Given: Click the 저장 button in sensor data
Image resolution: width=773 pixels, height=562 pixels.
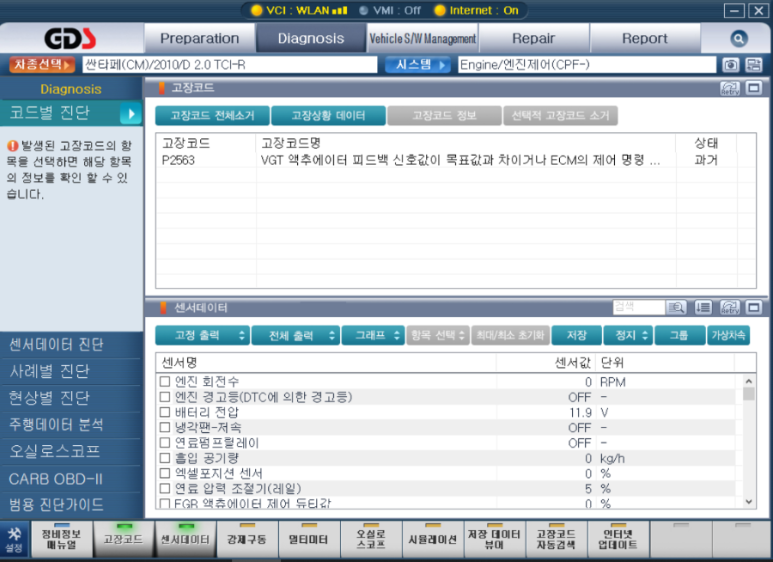Looking at the screenshot, I should [x=577, y=336].
